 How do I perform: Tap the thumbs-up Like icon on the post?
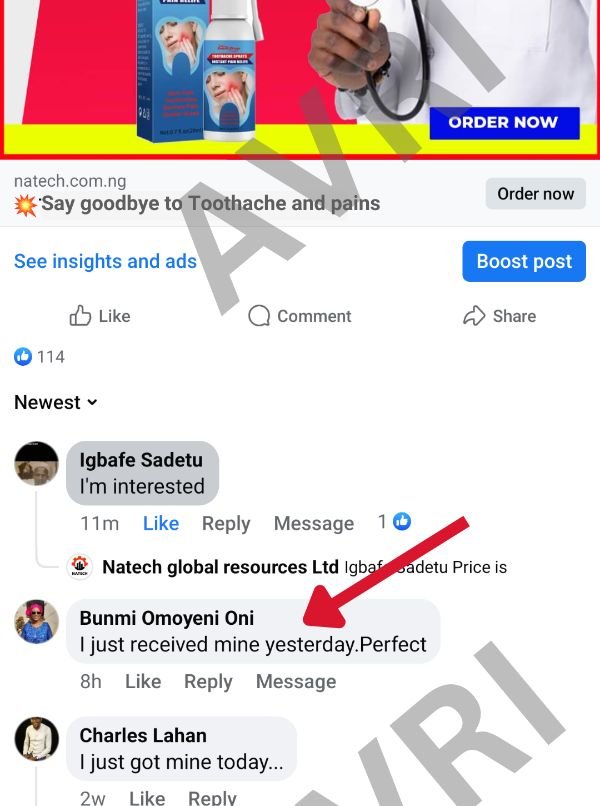click(x=80, y=316)
